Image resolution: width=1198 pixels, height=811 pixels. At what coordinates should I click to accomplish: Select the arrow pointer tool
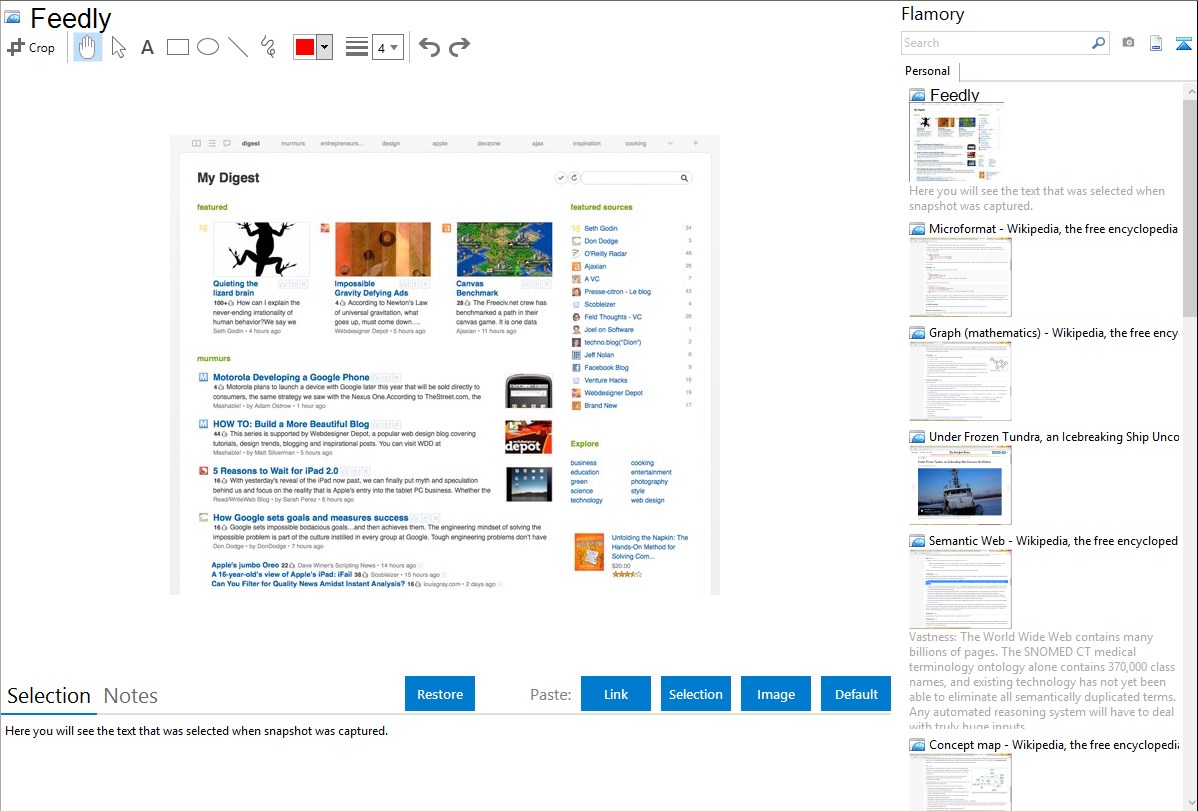(x=118, y=47)
